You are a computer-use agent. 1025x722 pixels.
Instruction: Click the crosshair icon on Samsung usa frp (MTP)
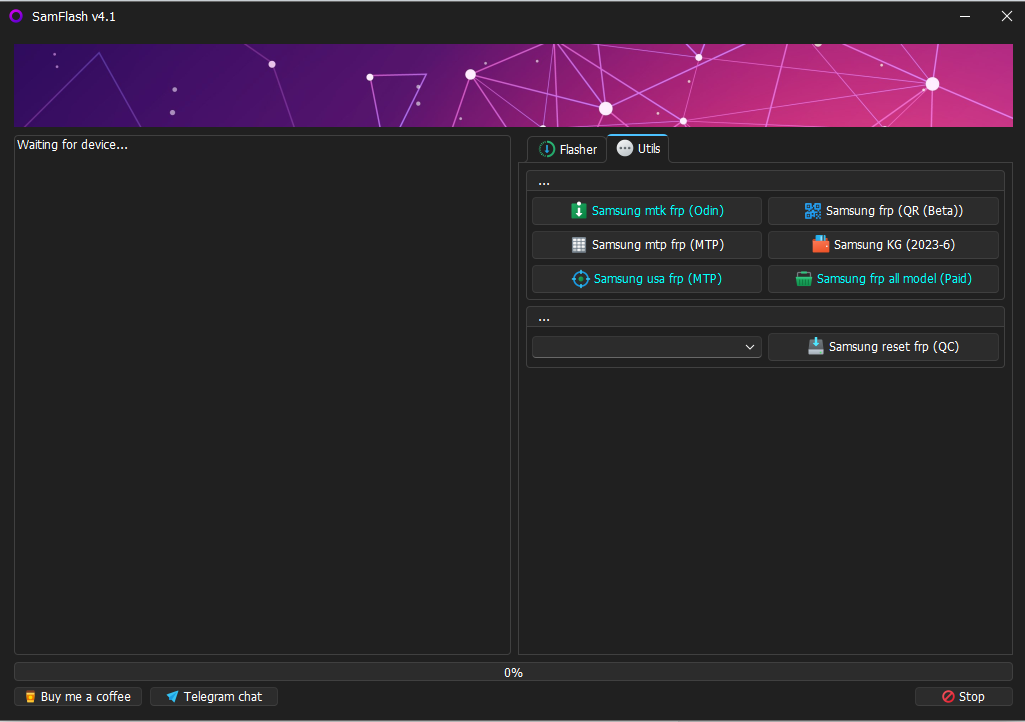(x=581, y=278)
